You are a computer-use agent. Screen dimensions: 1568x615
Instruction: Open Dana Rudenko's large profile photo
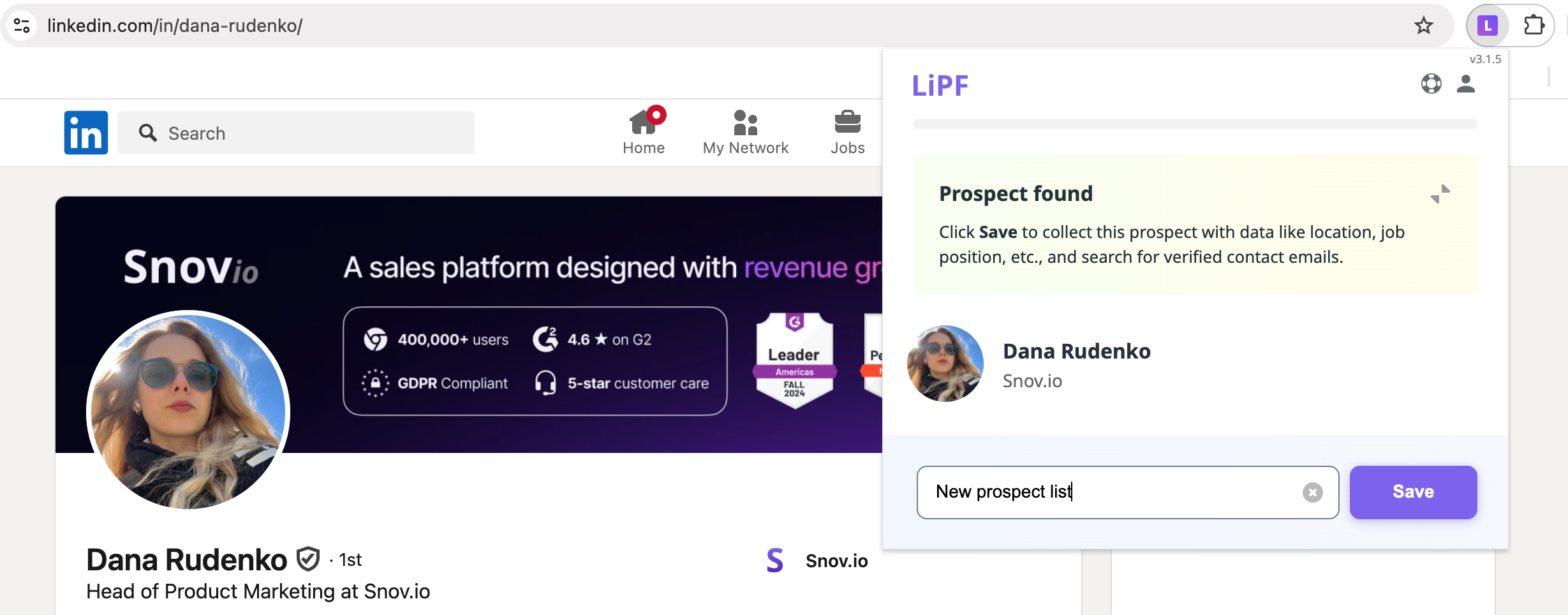pyautogui.click(x=188, y=410)
